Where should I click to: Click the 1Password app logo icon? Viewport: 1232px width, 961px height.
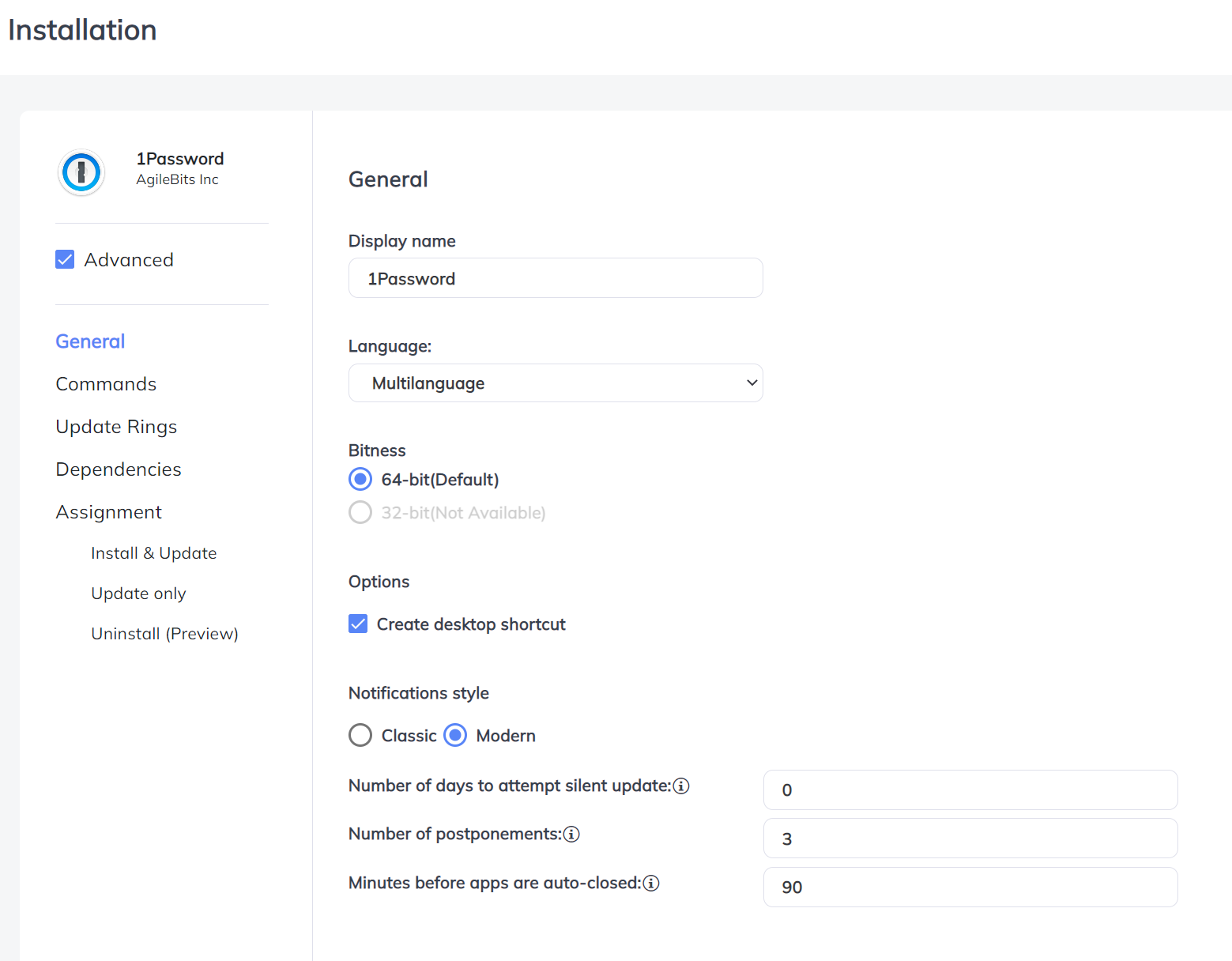coord(81,172)
